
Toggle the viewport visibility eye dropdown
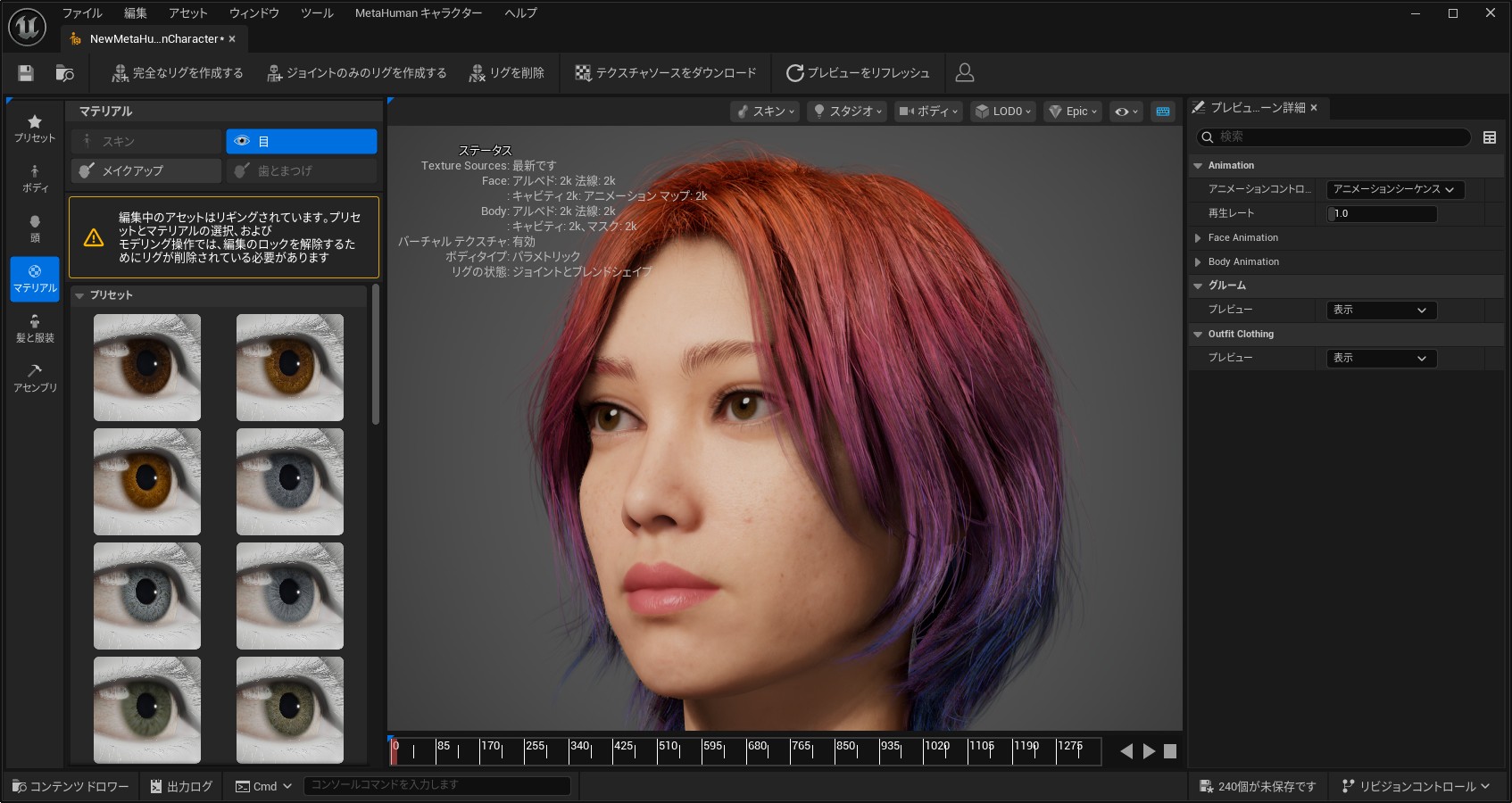tap(1126, 112)
